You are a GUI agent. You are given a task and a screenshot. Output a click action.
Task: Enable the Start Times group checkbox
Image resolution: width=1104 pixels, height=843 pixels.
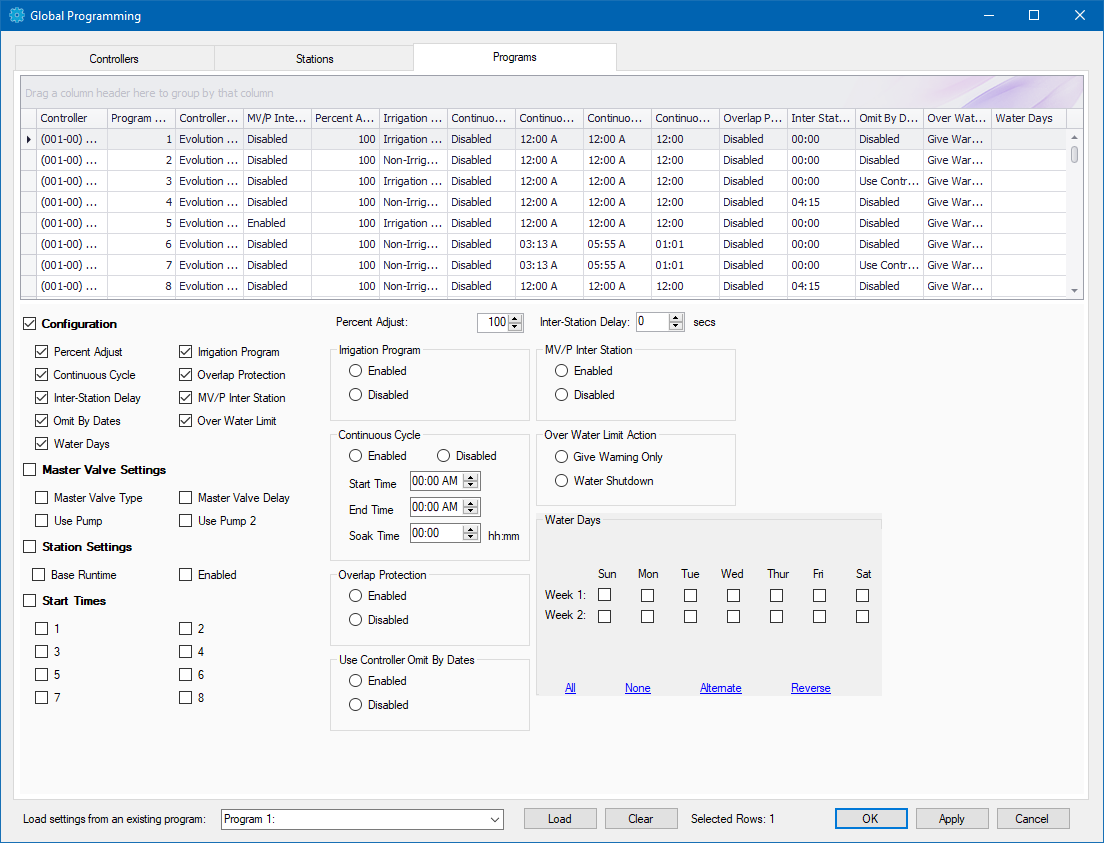pos(30,601)
